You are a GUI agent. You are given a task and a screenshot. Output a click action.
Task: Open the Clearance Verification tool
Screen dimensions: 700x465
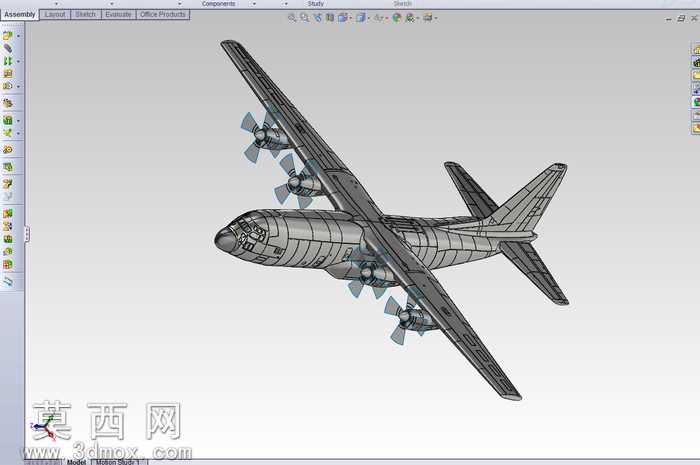coord(8,226)
